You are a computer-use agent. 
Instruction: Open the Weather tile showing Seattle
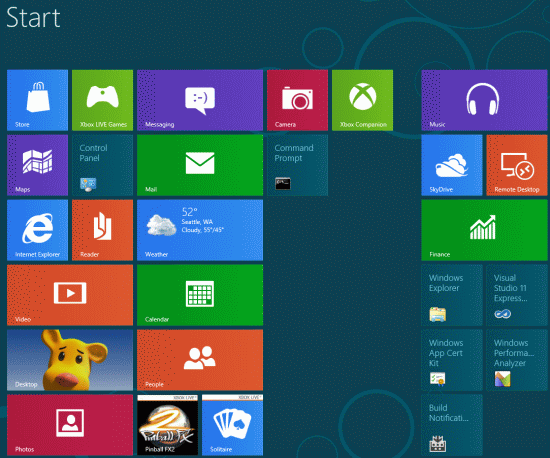click(200, 230)
